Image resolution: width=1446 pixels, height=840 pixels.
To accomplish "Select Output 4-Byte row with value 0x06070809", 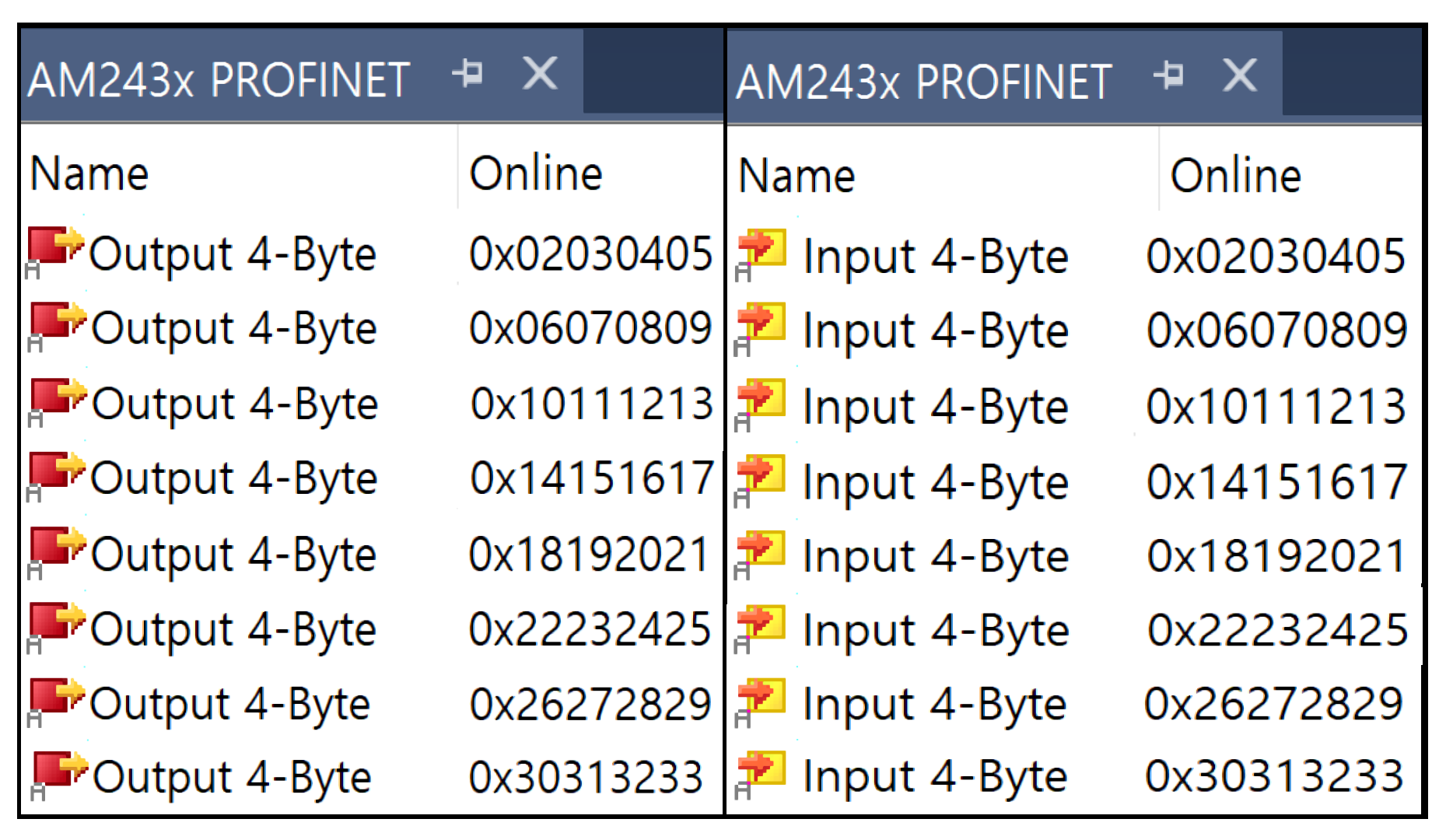I will (233, 328).
